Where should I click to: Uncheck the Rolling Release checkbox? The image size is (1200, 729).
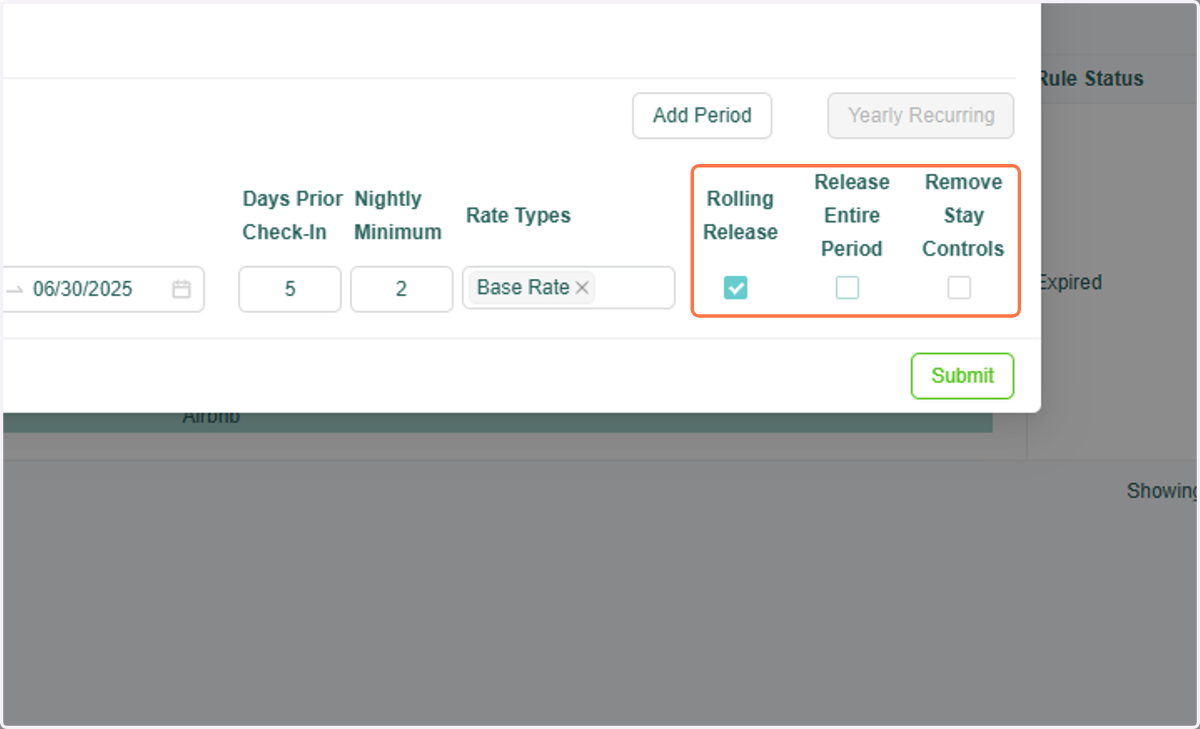click(x=736, y=288)
